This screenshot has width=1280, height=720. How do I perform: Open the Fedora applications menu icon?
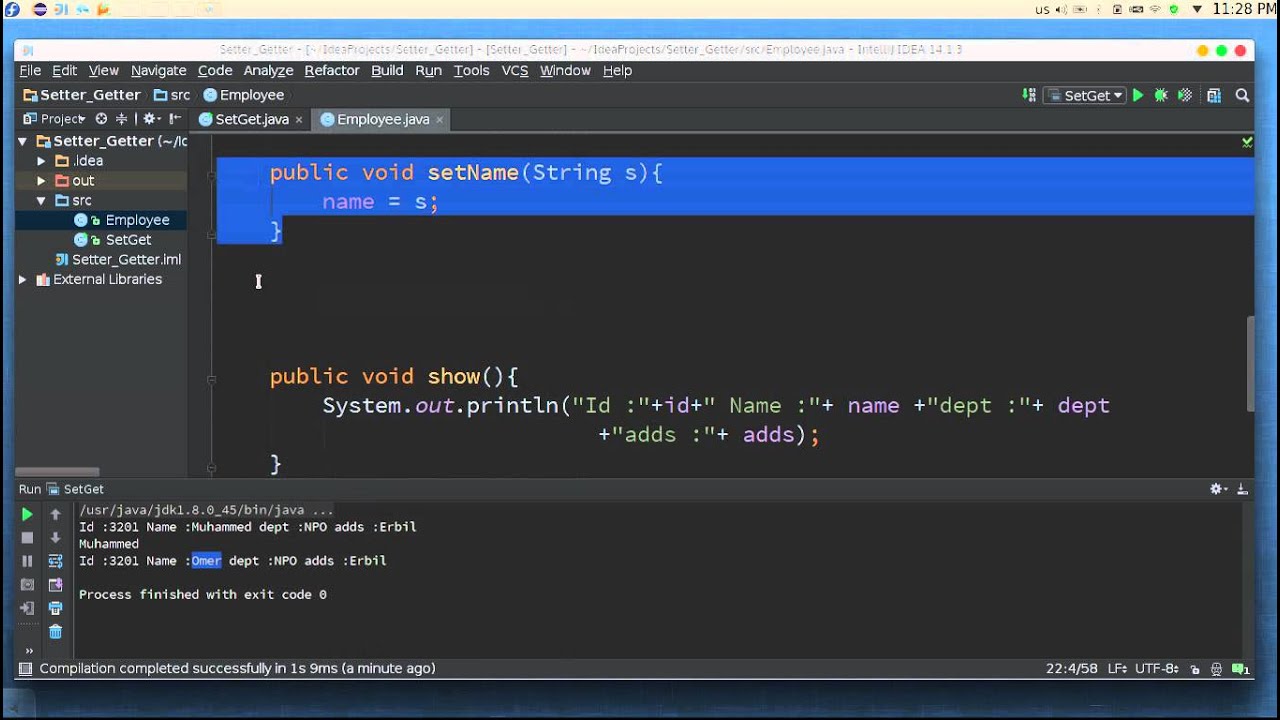(12, 9)
